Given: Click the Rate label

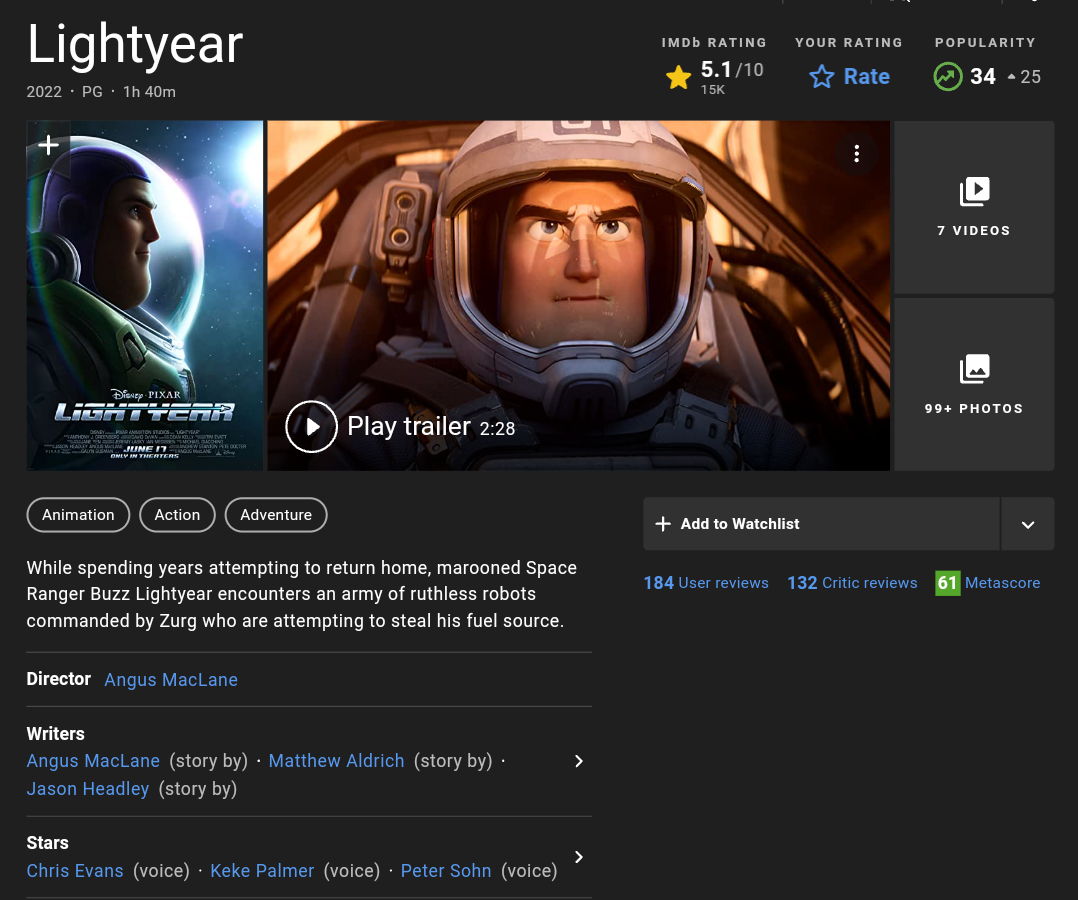Looking at the screenshot, I should [866, 76].
